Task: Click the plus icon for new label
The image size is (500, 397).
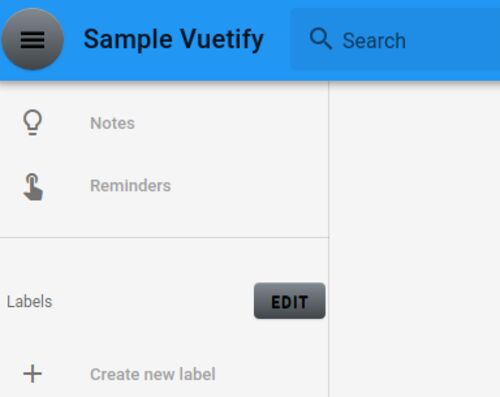Action: [32, 374]
